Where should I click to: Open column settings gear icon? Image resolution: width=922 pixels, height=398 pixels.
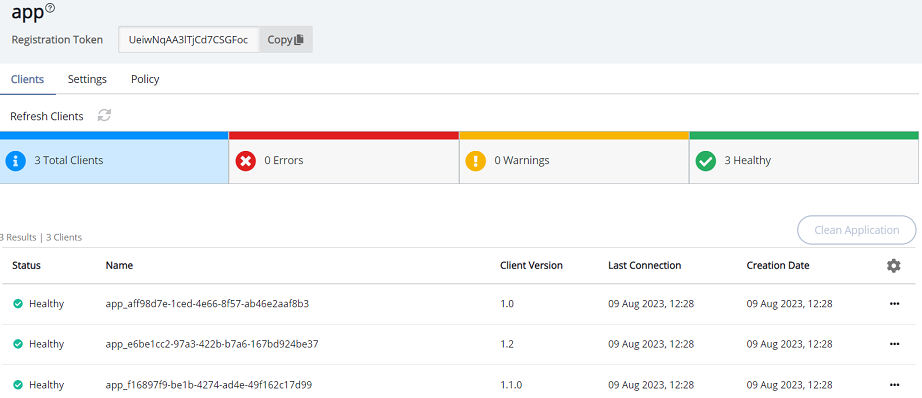click(894, 266)
